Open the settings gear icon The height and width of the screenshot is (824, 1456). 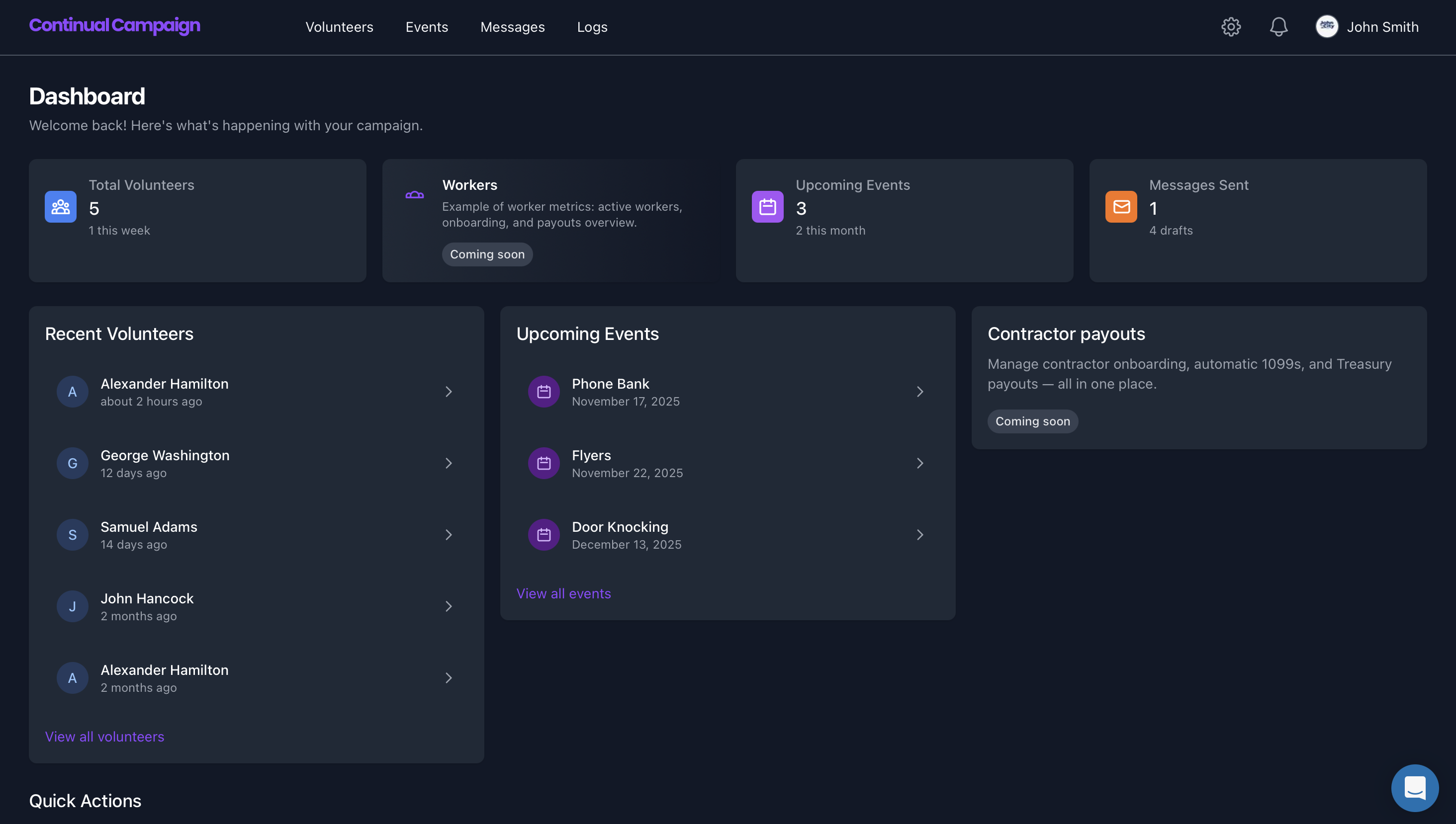pyautogui.click(x=1231, y=27)
